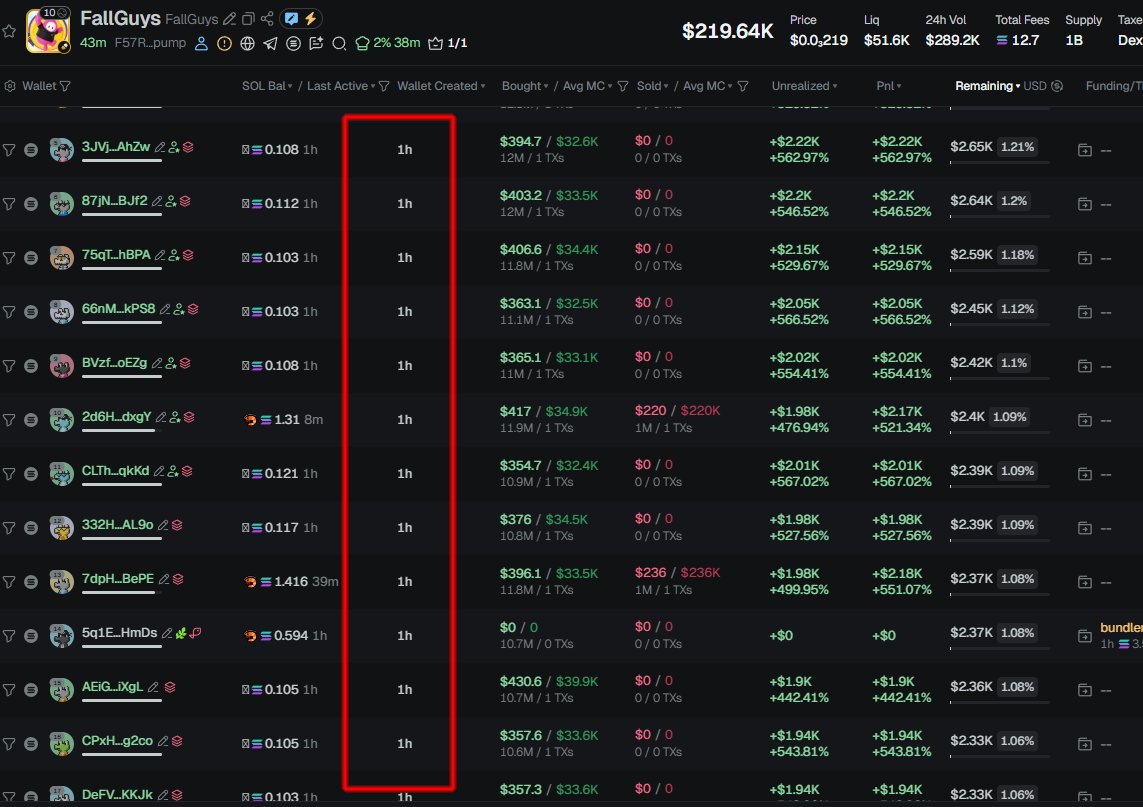The image size is (1143, 807).
Task: Click the star to favorite the FallGuys token
Action: (9, 31)
